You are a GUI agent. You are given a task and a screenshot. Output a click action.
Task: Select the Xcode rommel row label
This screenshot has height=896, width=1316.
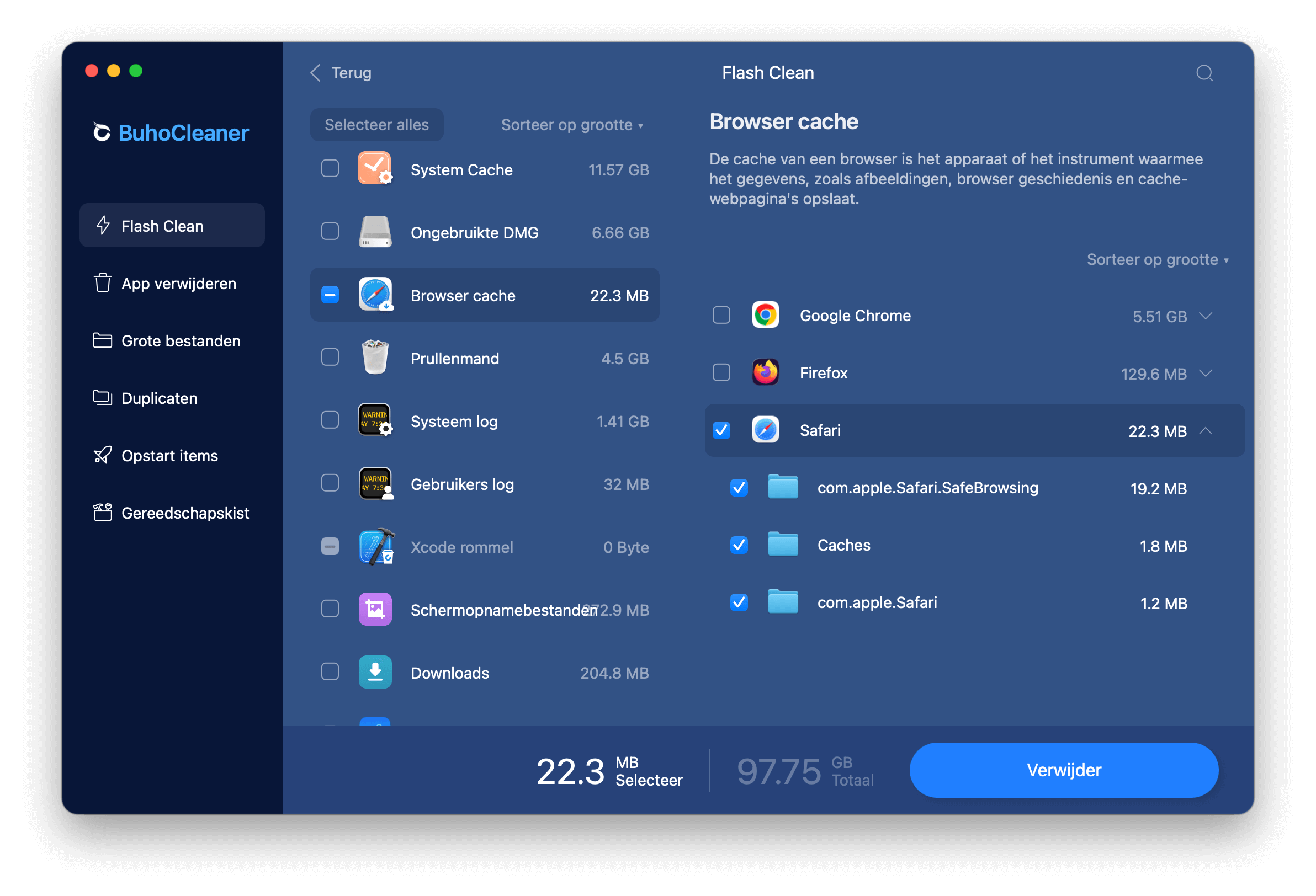461,547
